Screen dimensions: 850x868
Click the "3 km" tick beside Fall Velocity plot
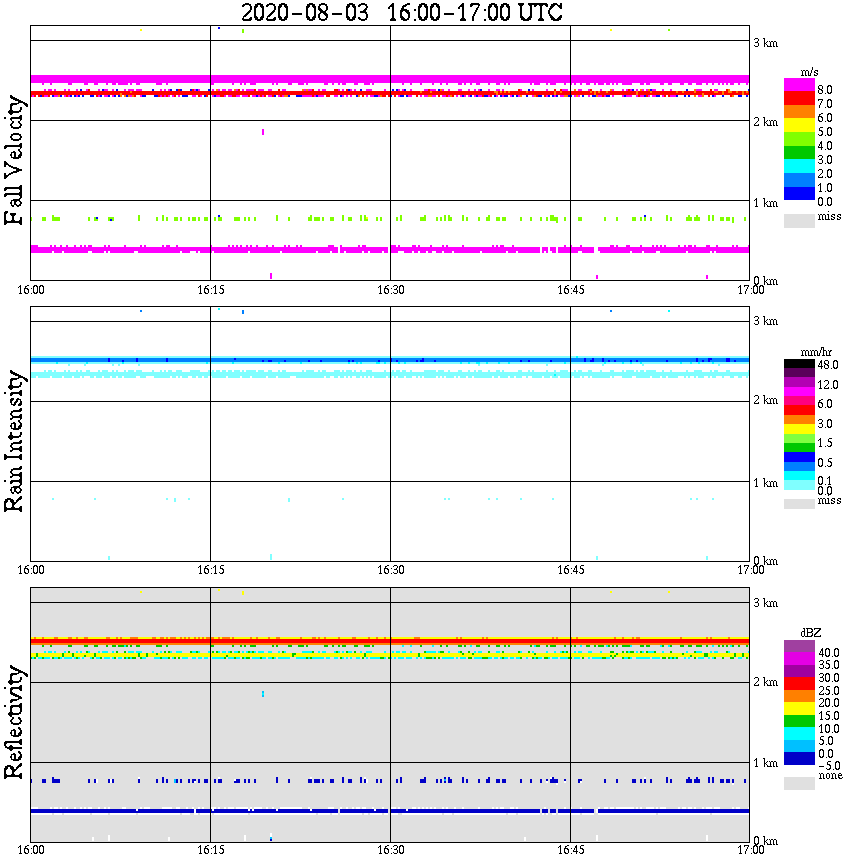point(765,43)
